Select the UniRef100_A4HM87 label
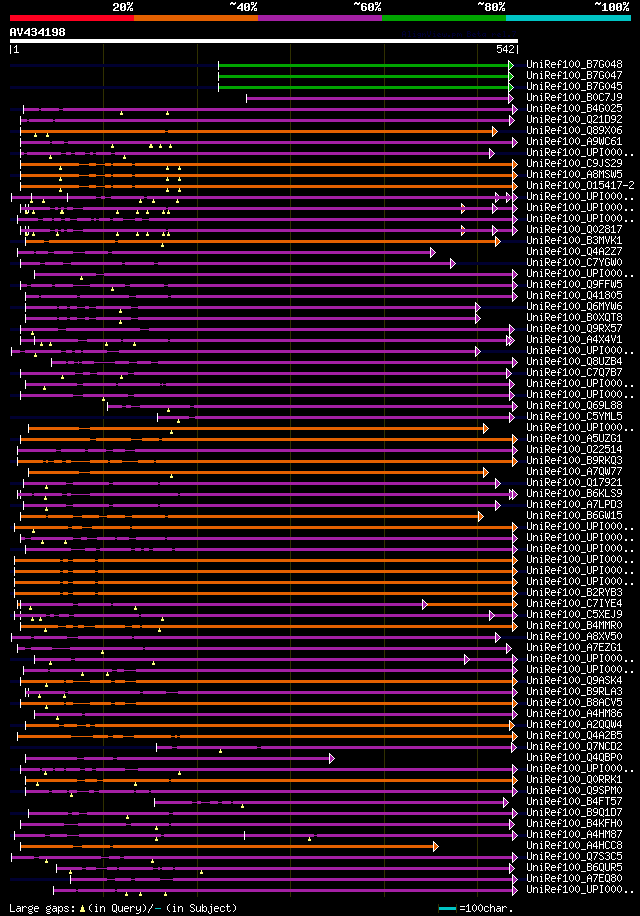Image resolution: width=640 pixels, height=916 pixels. [x=574, y=835]
